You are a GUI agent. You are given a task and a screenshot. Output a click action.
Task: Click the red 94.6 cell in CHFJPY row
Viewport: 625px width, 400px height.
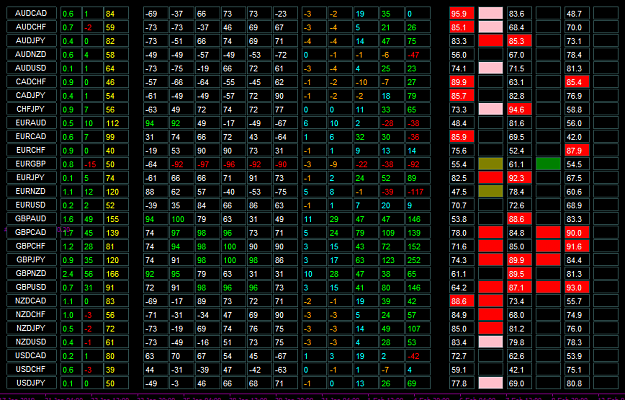(519, 109)
